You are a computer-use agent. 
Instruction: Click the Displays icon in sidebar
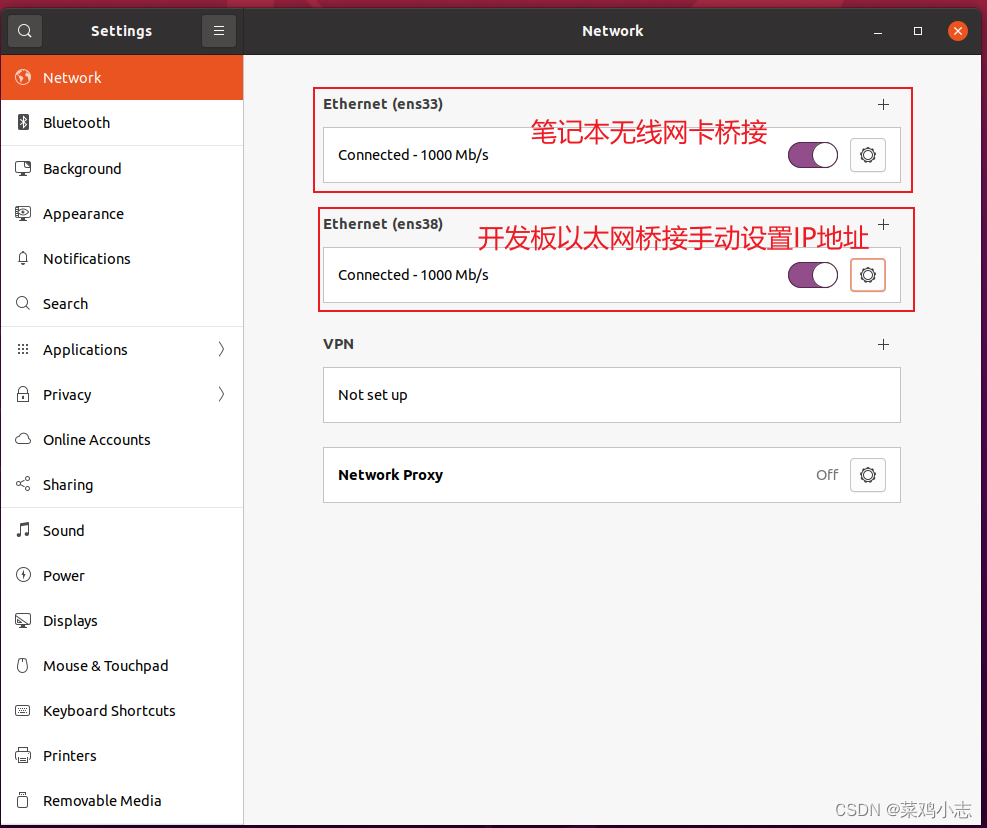(x=23, y=620)
